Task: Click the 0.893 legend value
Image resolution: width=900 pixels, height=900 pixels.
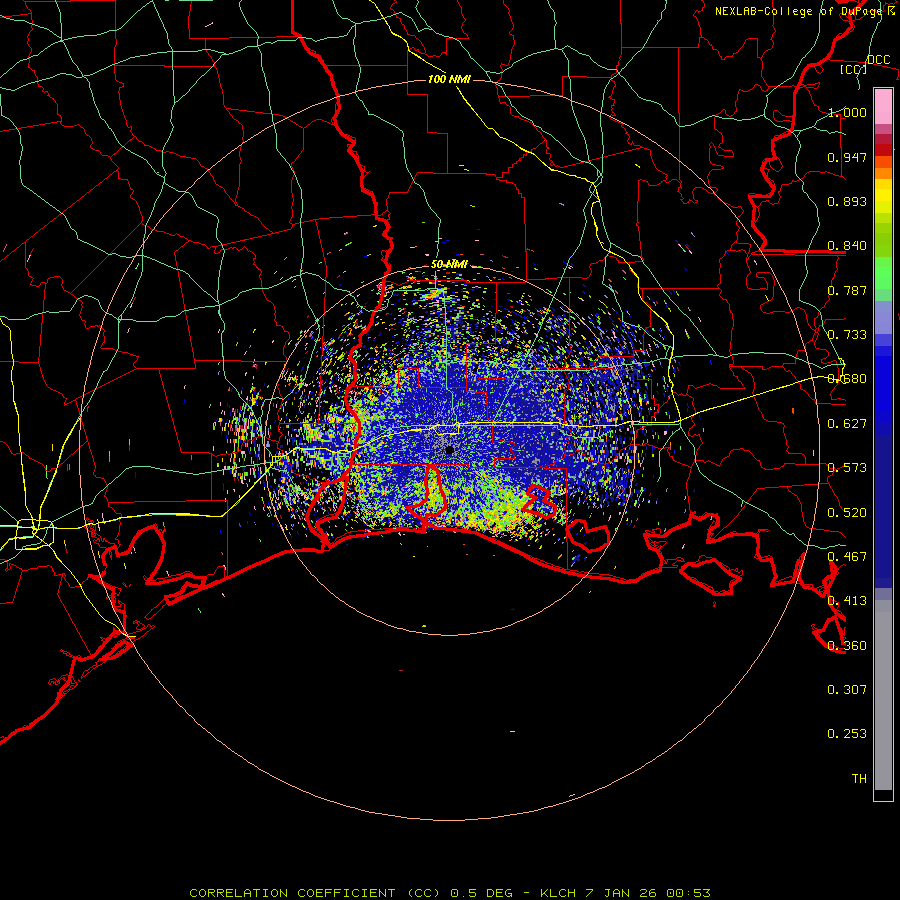Action: 847,201
